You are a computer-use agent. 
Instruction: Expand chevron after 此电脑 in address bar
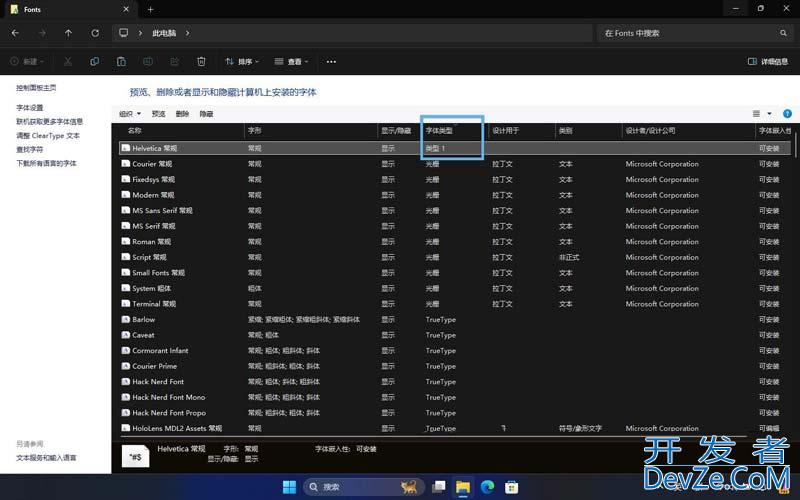[188, 33]
